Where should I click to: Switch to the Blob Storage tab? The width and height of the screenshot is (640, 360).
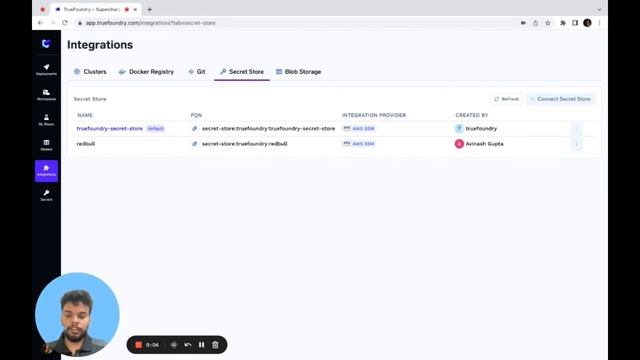(x=298, y=71)
